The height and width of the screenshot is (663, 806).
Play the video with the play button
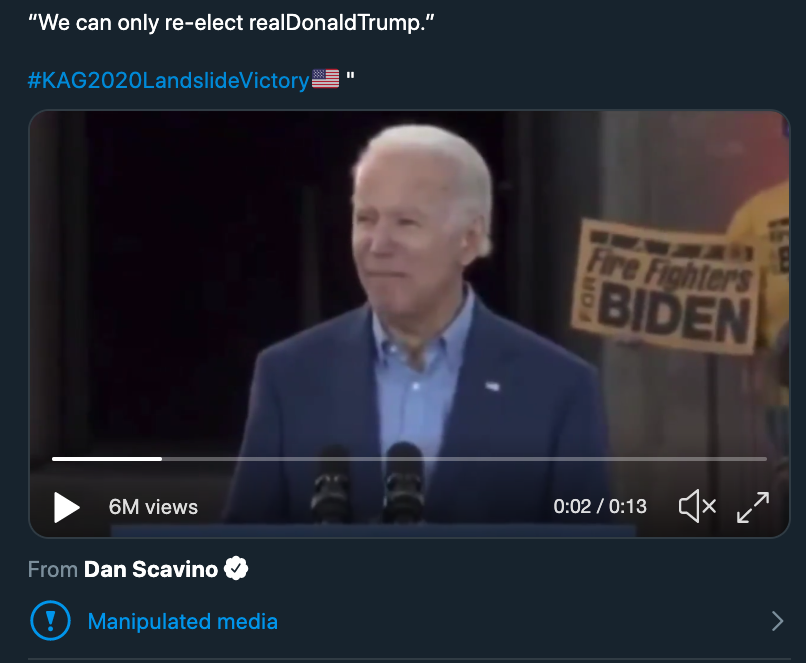tap(66, 507)
